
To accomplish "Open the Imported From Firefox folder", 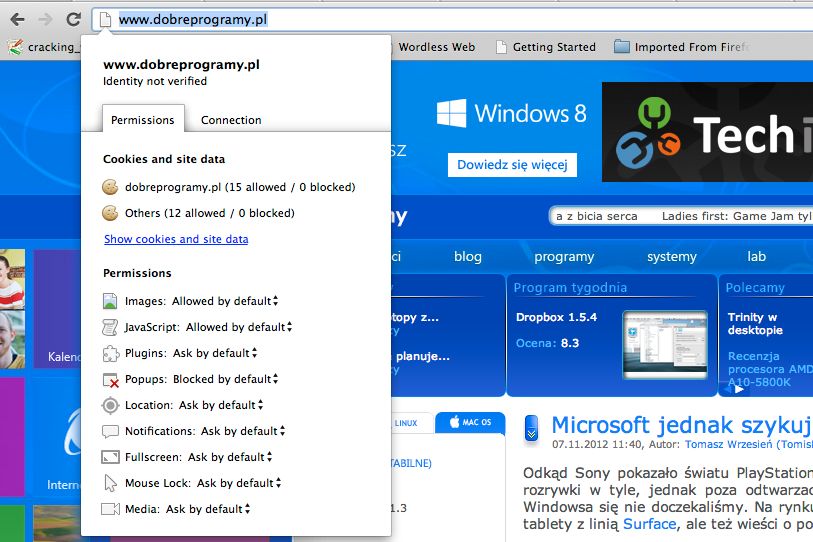I will 682,47.
